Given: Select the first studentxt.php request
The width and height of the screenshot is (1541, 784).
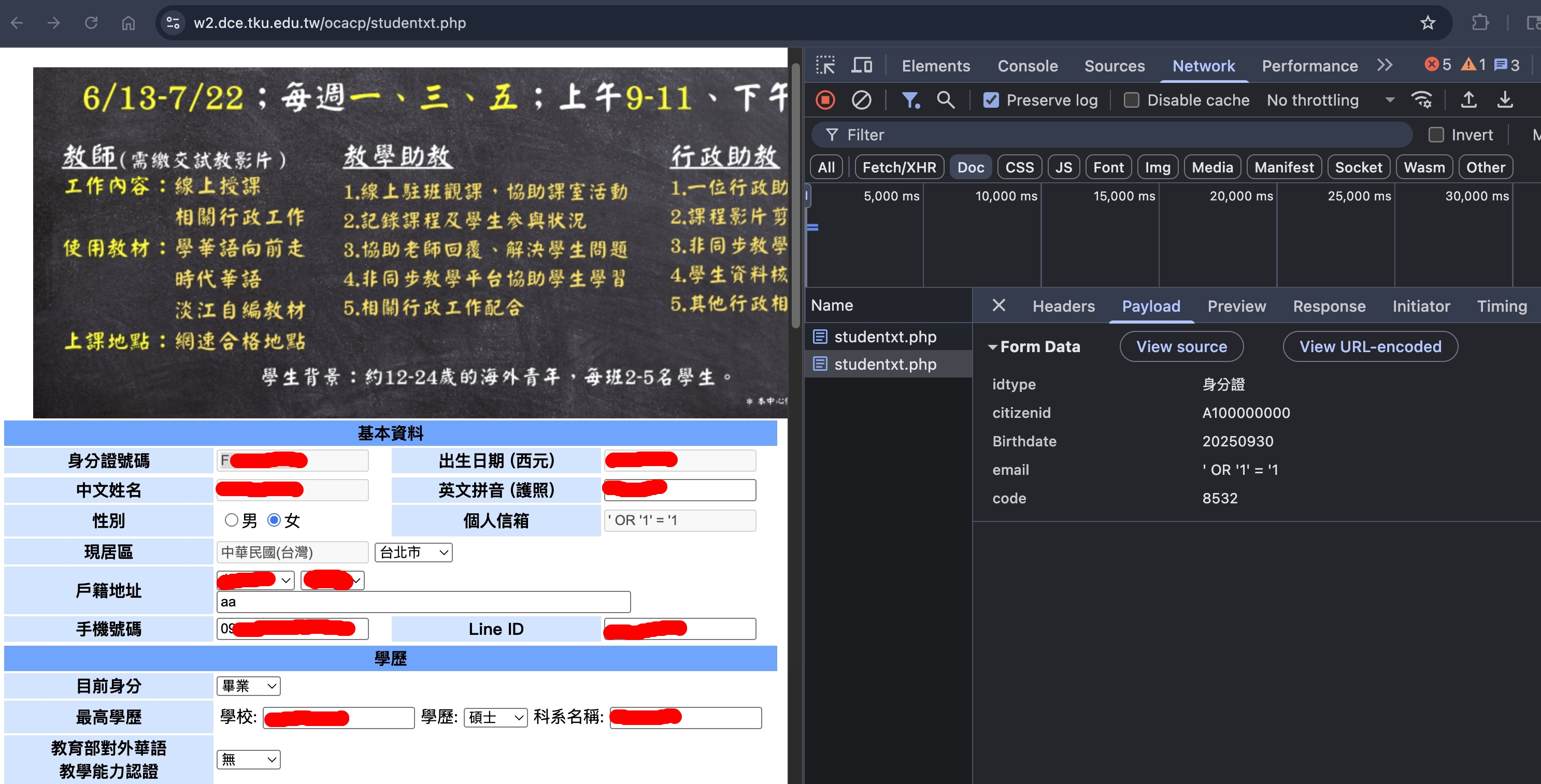Looking at the screenshot, I should point(888,336).
